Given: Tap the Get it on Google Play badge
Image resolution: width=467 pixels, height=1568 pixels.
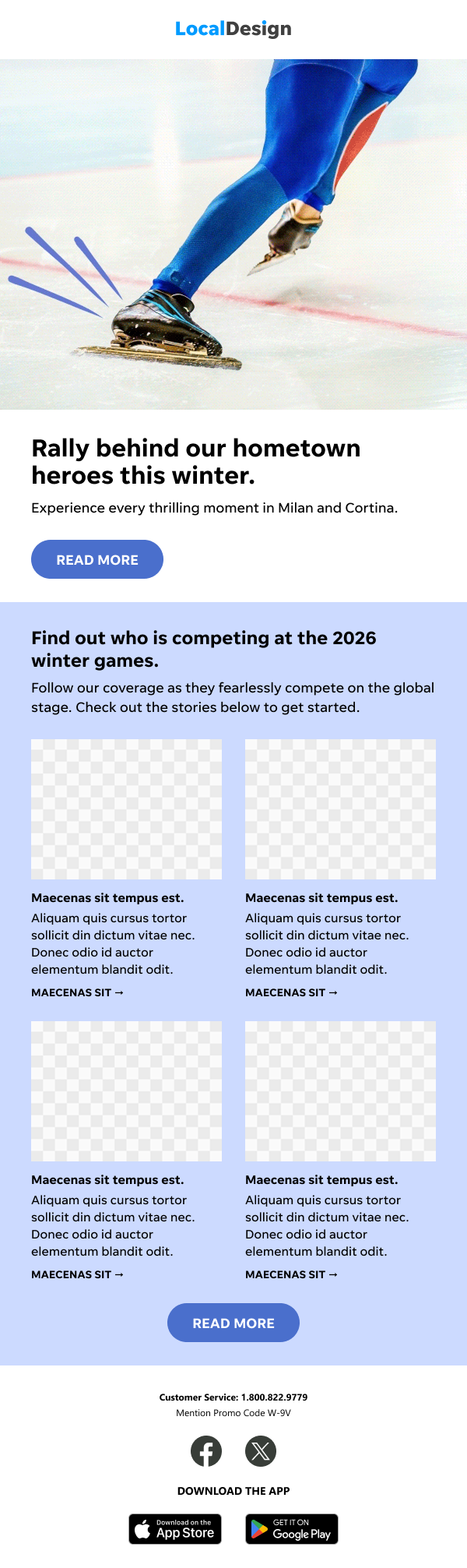Looking at the screenshot, I should click(x=292, y=1529).
